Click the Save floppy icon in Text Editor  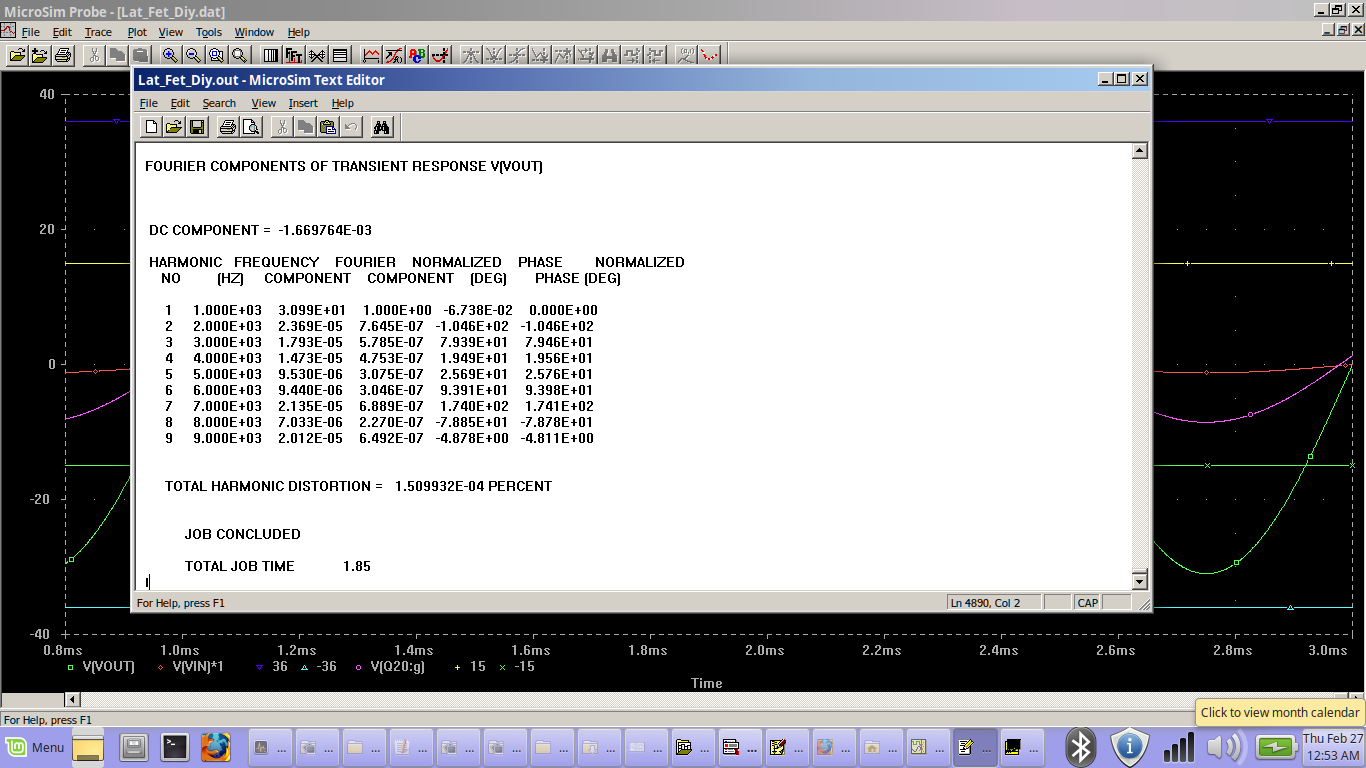(197, 127)
